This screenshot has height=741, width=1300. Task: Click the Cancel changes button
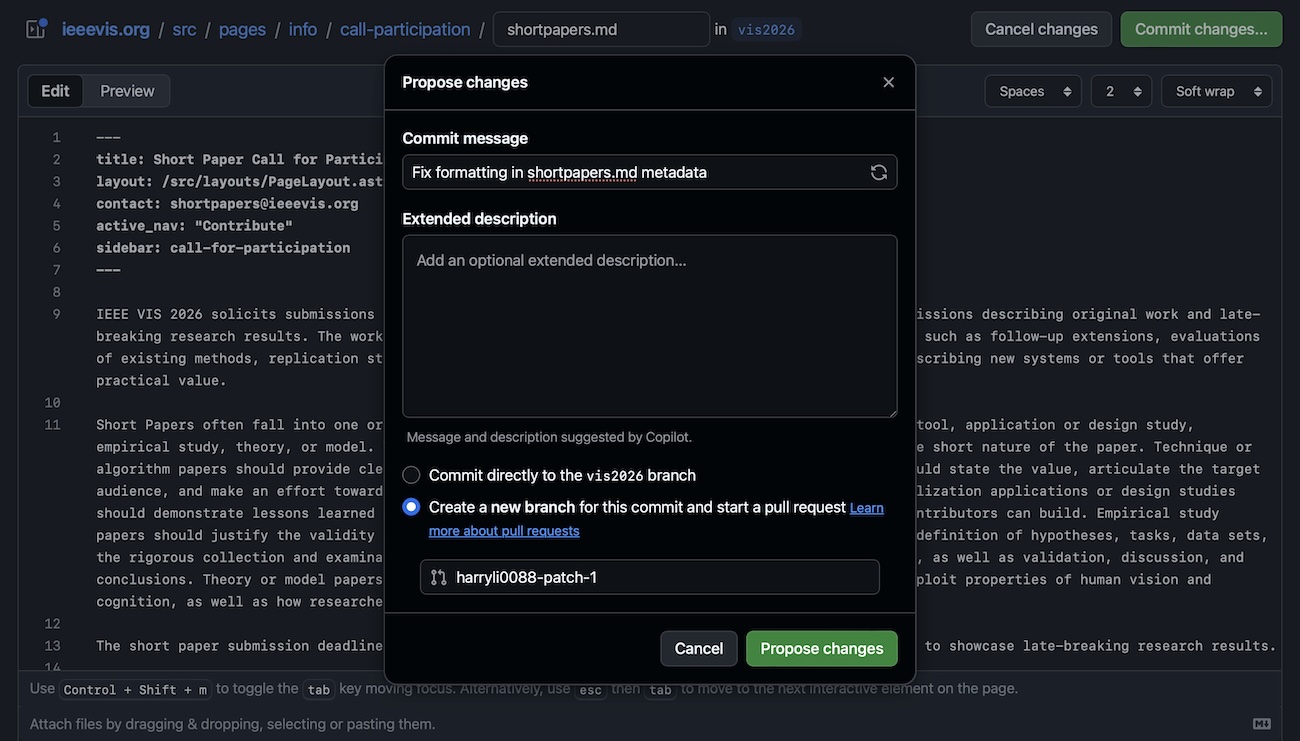[1041, 29]
